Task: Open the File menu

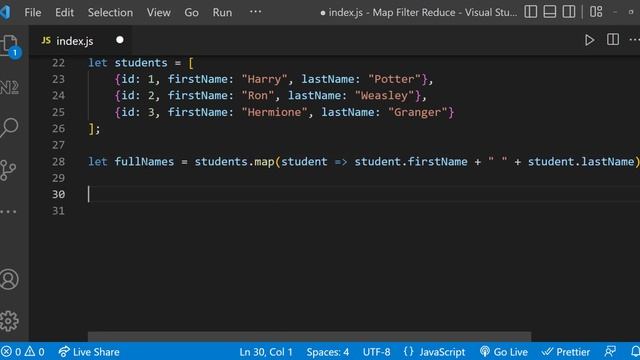Action: pos(33,12)
